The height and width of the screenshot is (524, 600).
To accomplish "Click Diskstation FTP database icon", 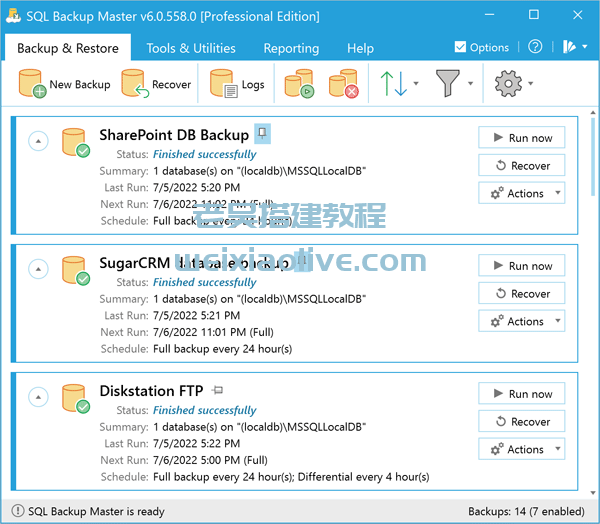I will point(75,398).
